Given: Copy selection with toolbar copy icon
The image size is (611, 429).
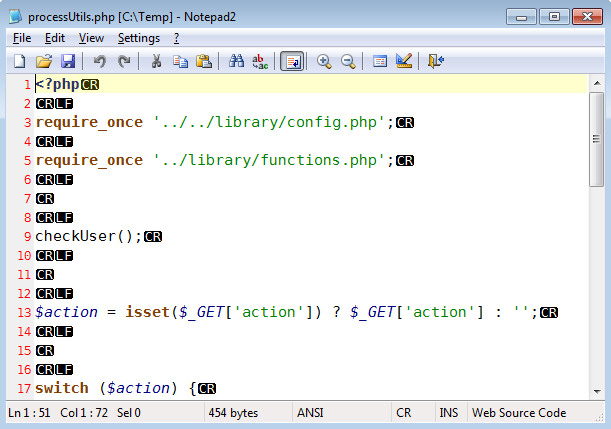Looking at the screenshot, I should [x=180, y=61].
